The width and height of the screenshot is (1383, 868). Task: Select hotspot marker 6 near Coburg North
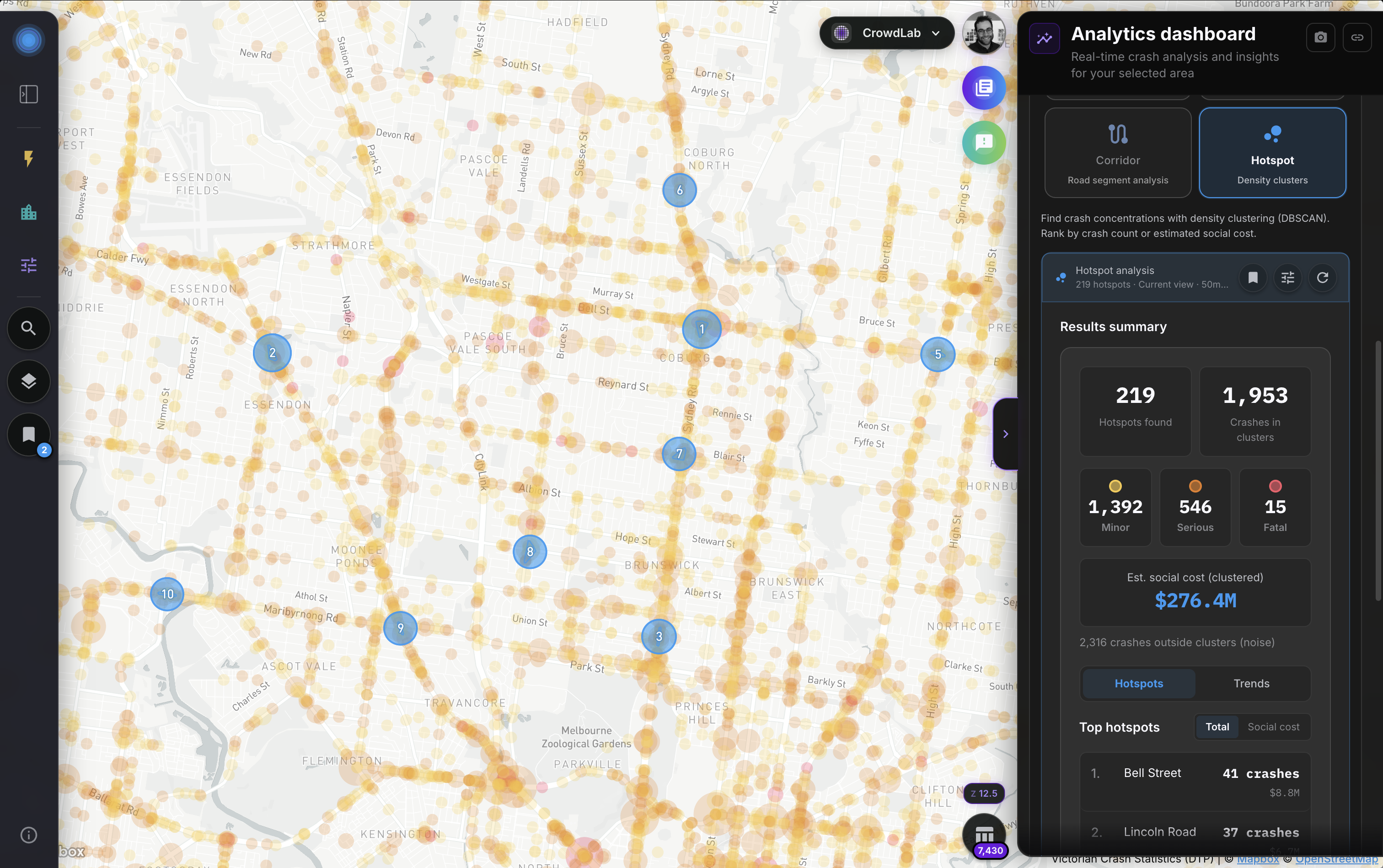pos(680,190)
